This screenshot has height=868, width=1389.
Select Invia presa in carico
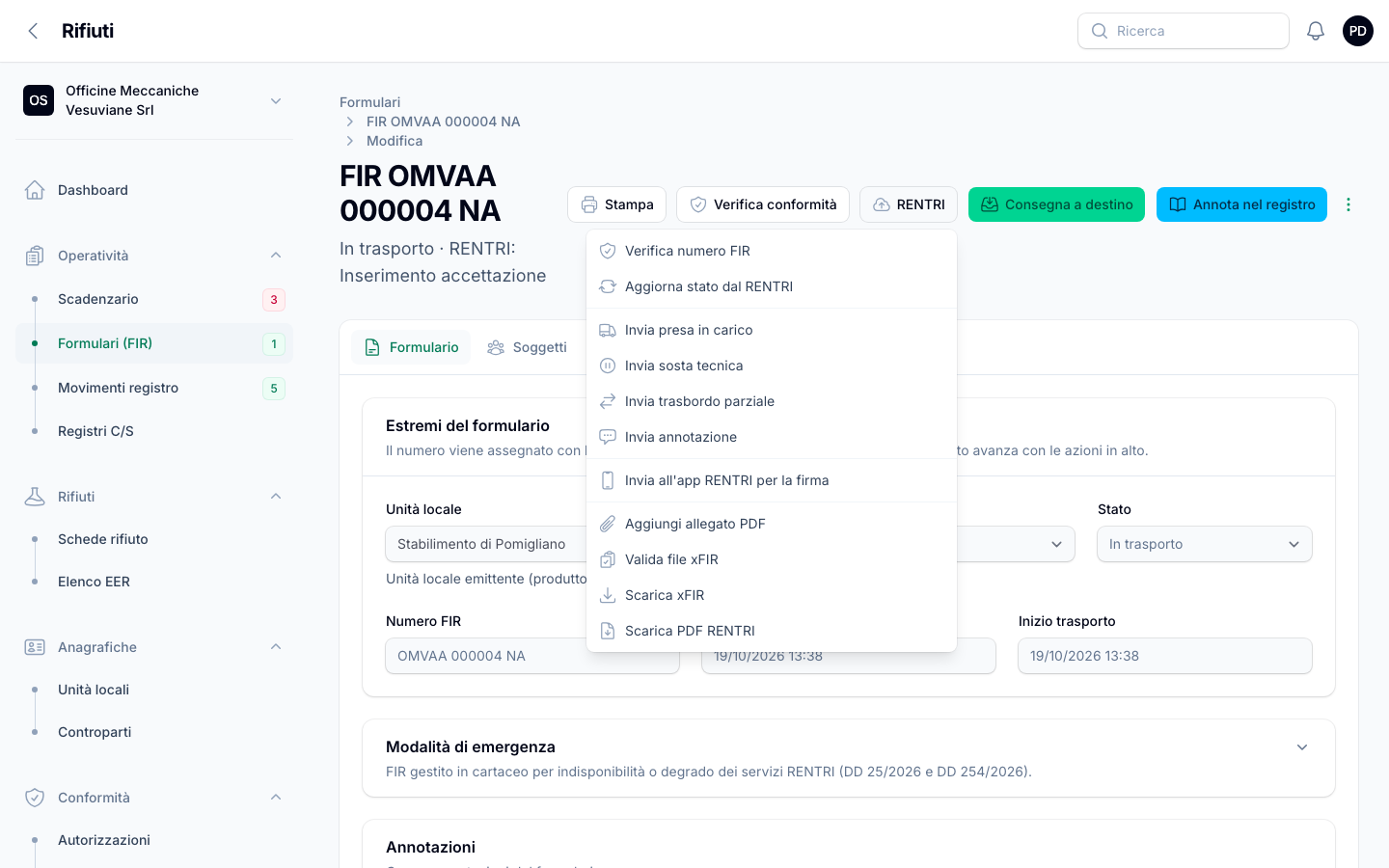(x=772, y=330)
